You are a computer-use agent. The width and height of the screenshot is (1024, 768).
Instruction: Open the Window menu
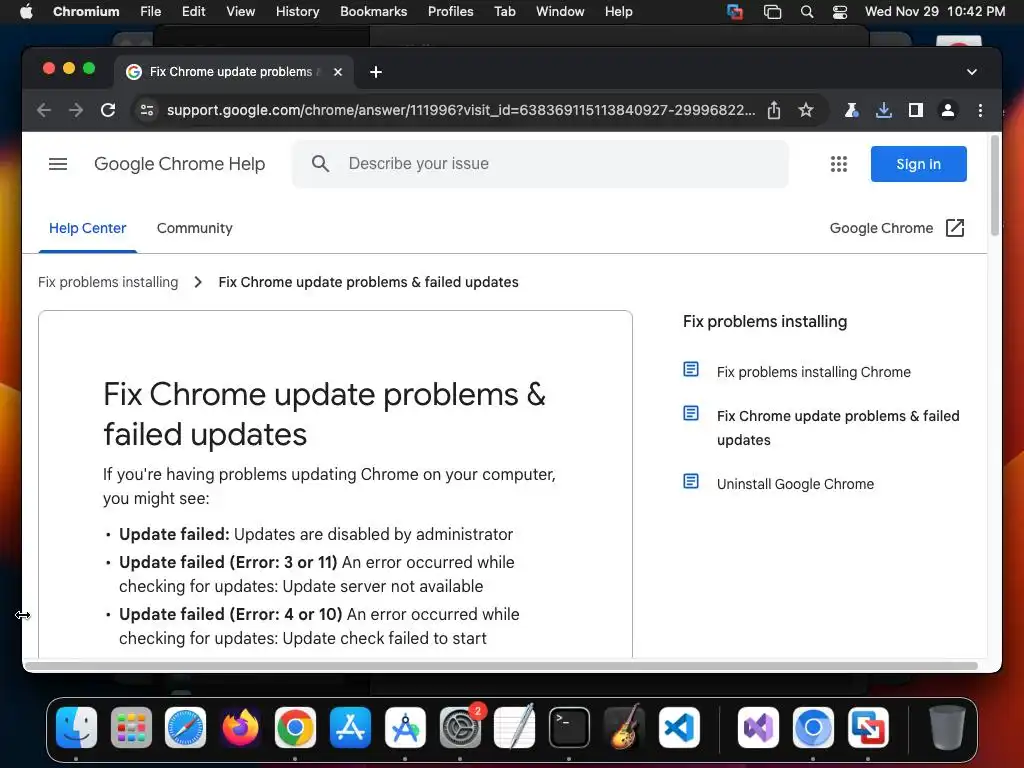coord(560,12)
